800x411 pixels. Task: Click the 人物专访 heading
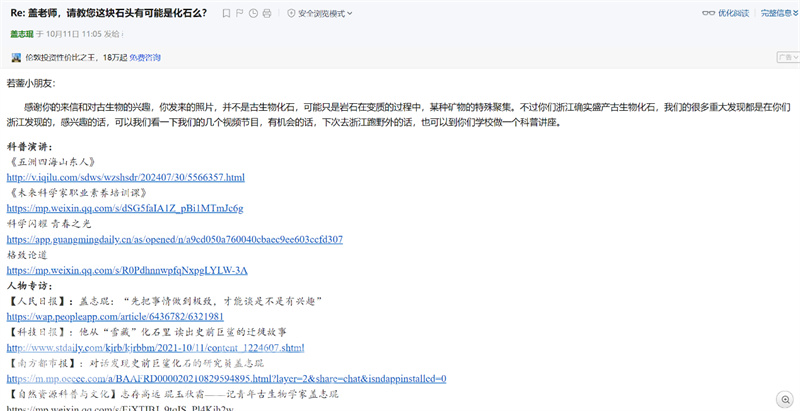[x=30, y=286]
